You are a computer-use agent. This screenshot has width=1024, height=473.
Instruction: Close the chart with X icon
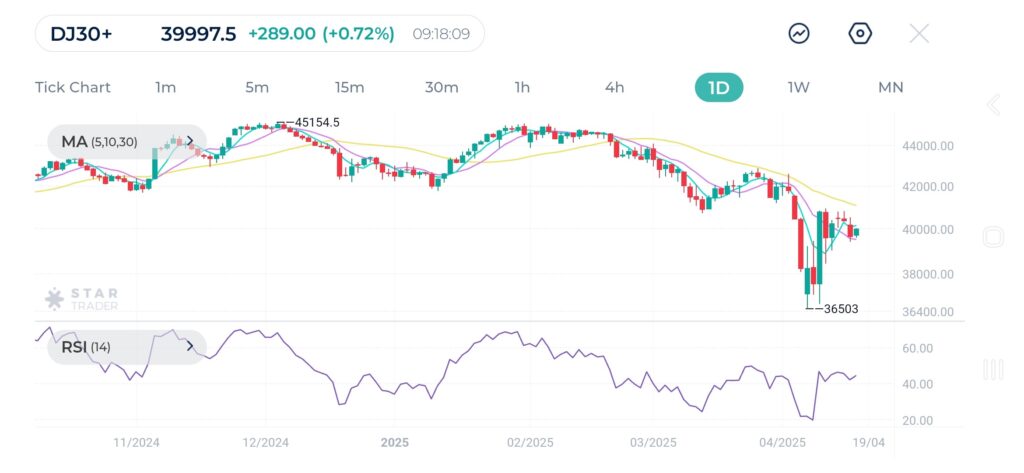(919, 34)
